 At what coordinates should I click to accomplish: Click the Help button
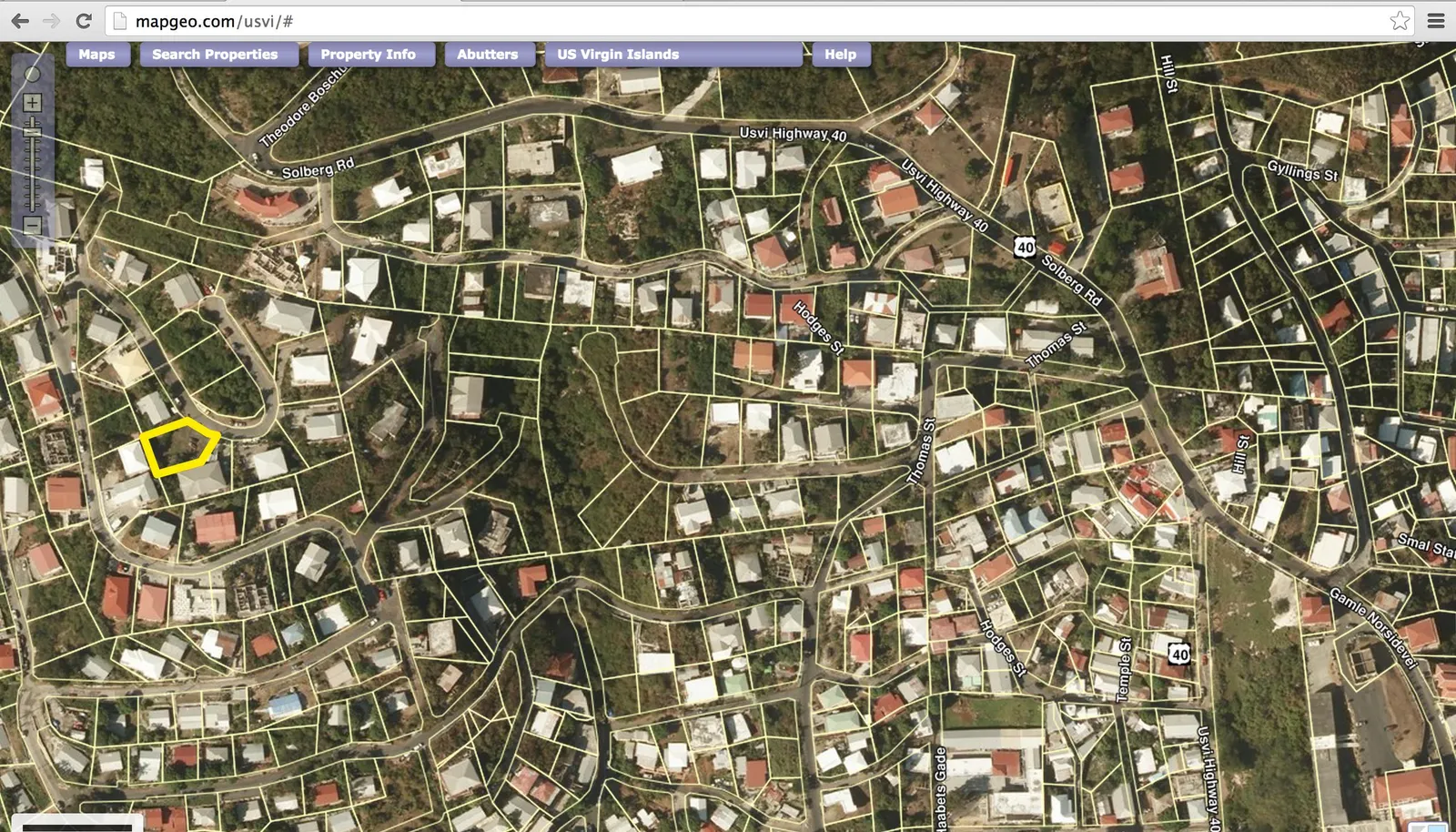tap(840, 55)
